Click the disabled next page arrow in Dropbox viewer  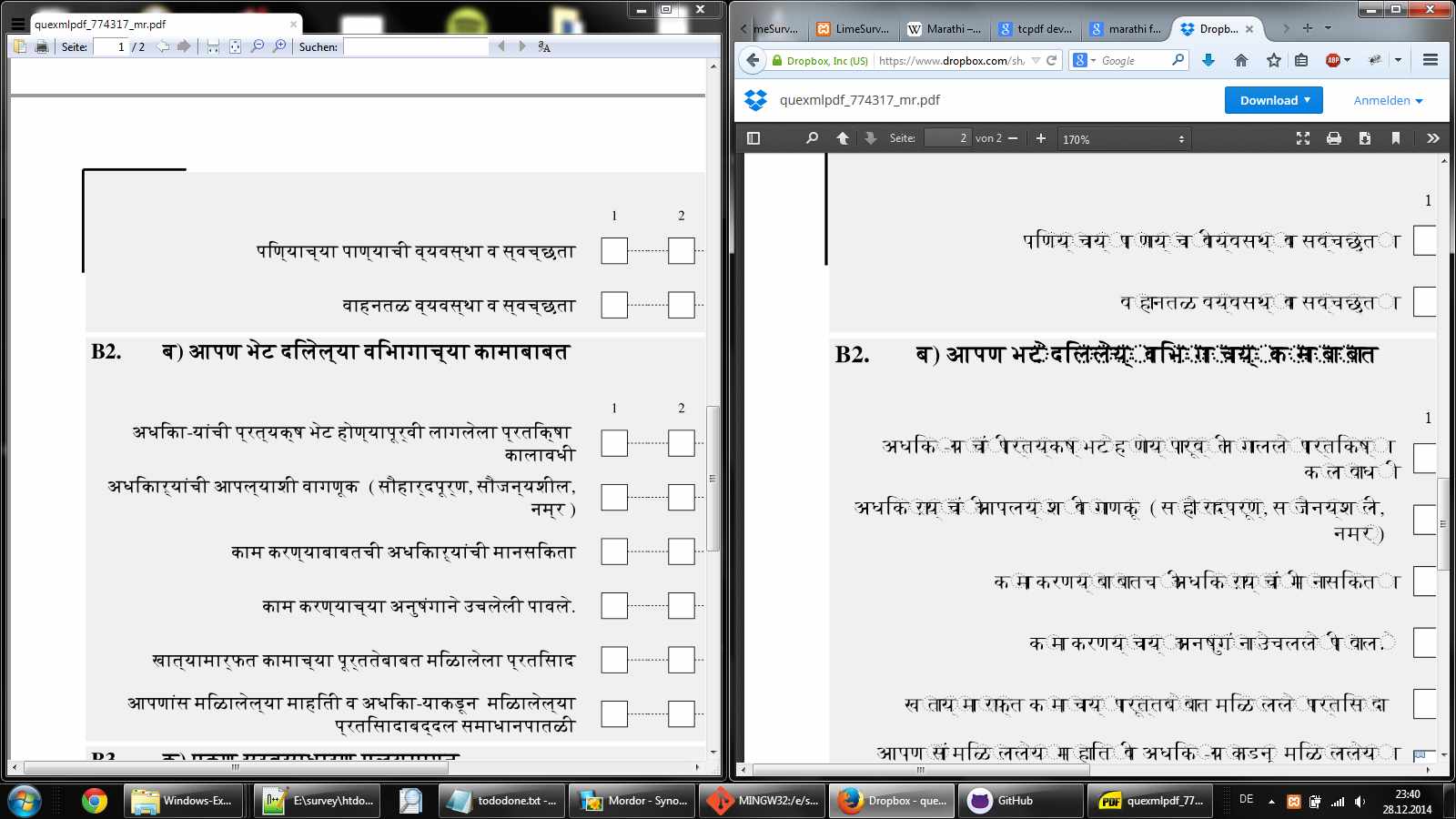870,138
